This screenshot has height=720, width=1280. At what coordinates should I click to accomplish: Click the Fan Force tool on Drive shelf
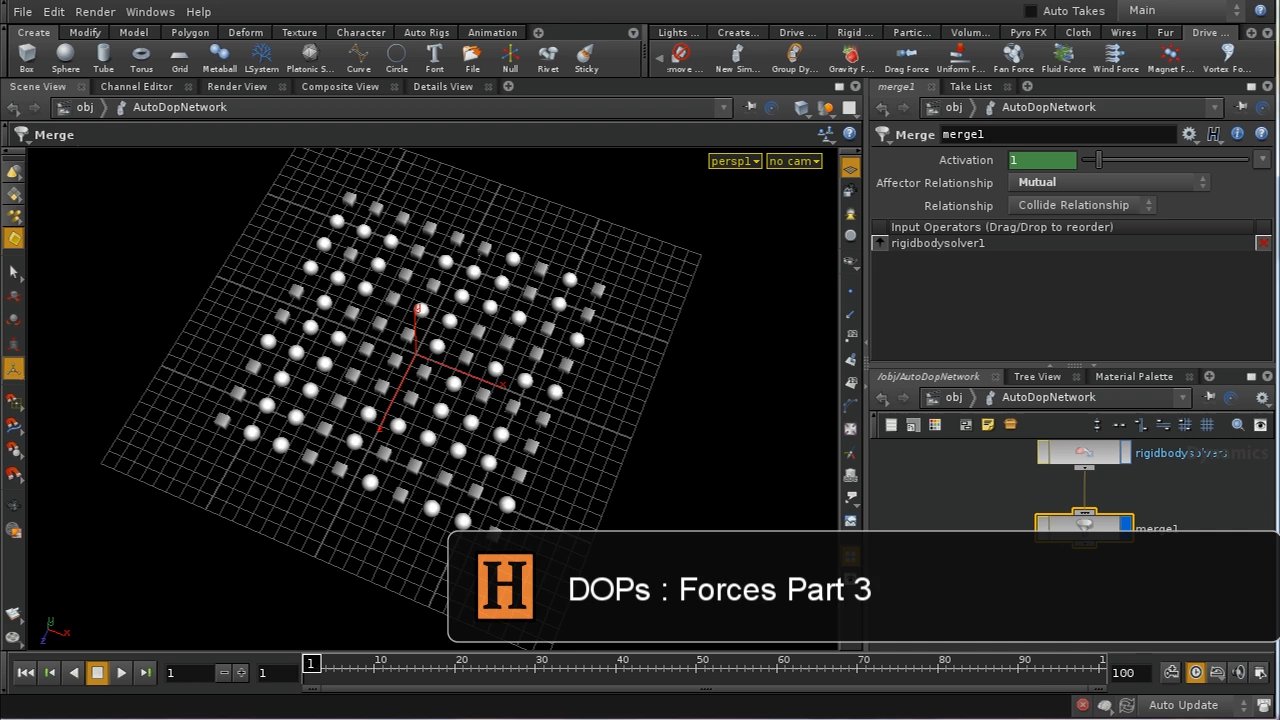pyautogui.click(x=1012, y=57)
